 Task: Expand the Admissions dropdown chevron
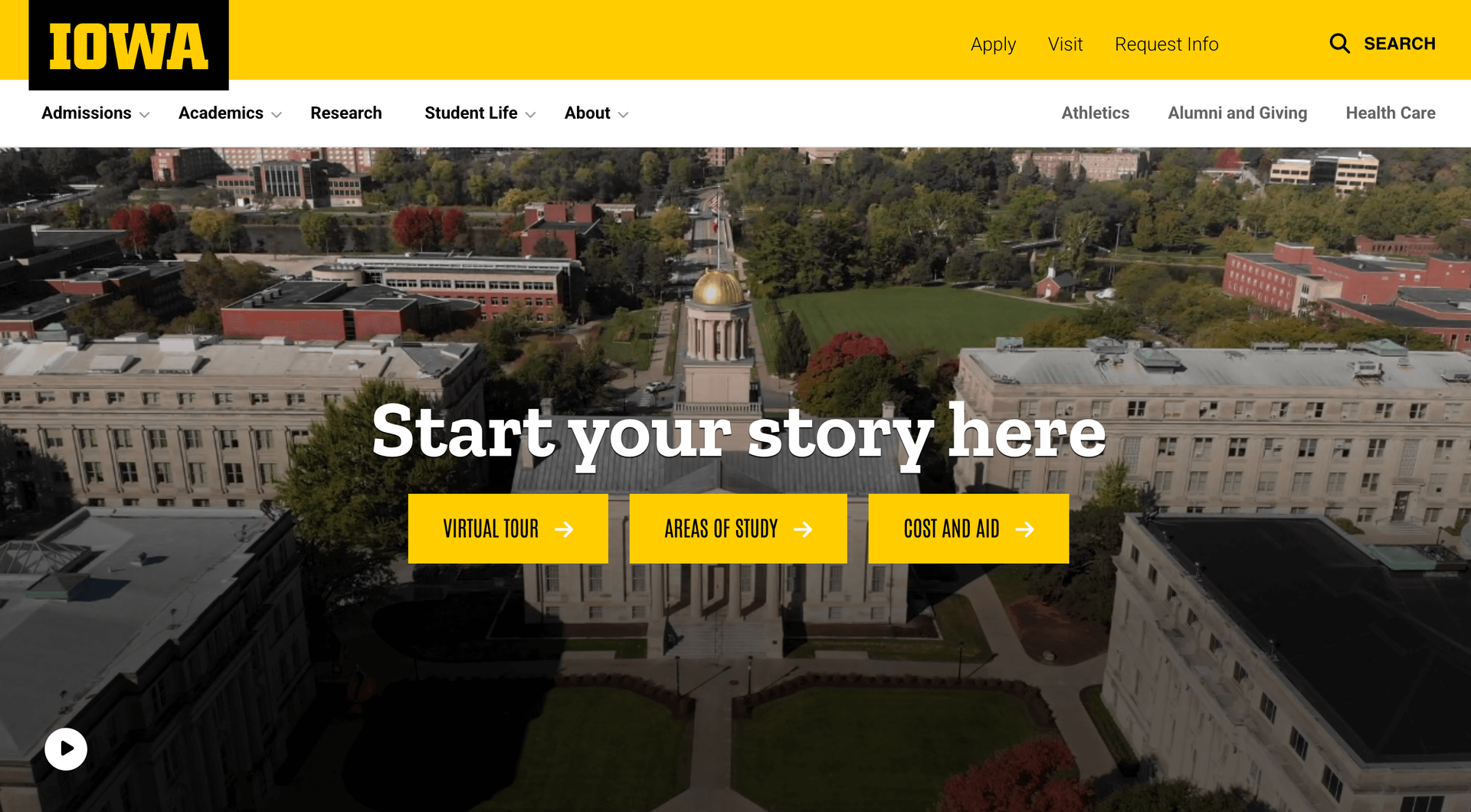coord(144,115)
